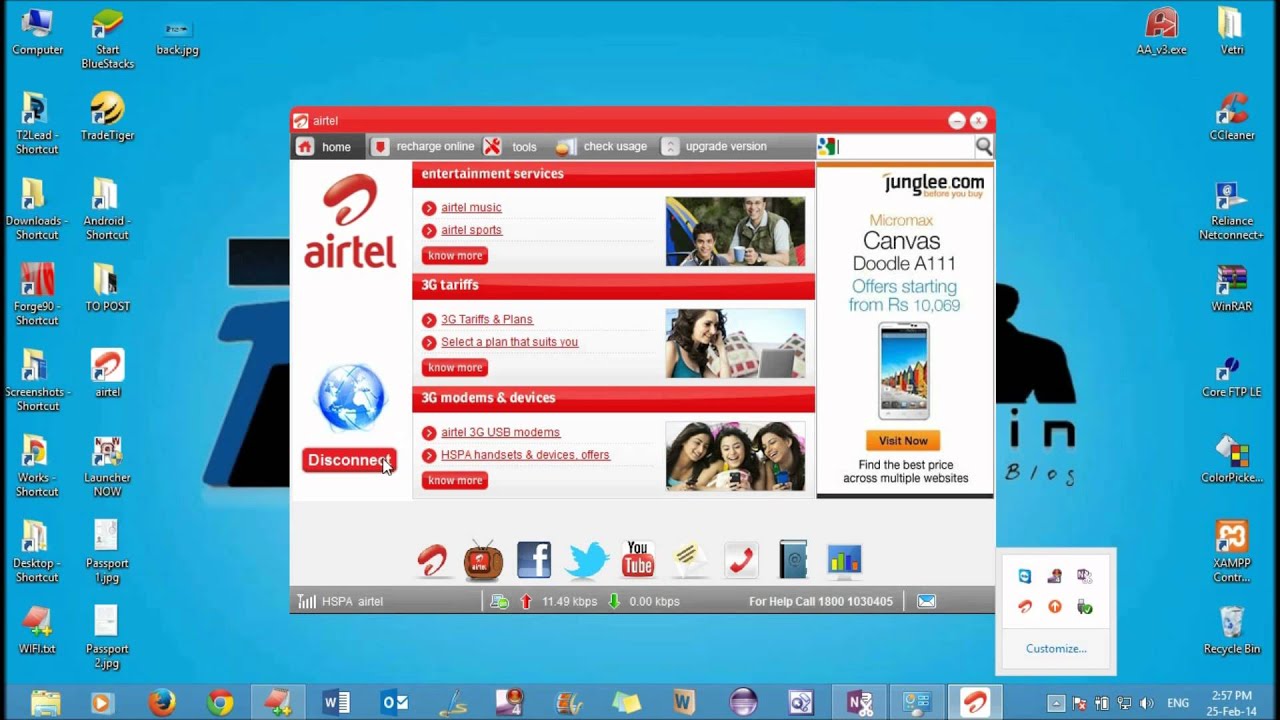
Task: Click the blue globe connection icon
Action: [x=350, y=398]
